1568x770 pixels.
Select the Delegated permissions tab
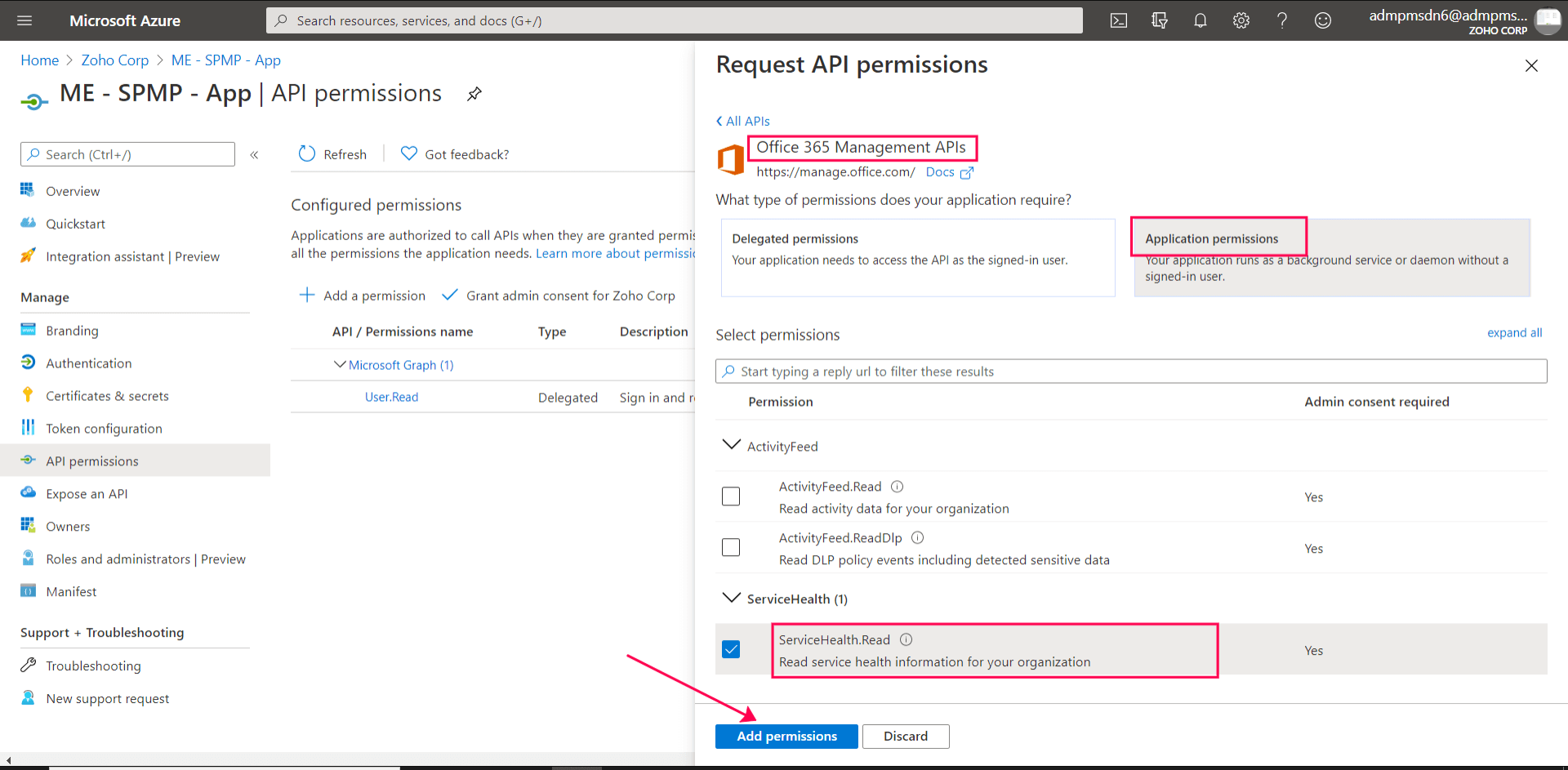click(917, 256)
